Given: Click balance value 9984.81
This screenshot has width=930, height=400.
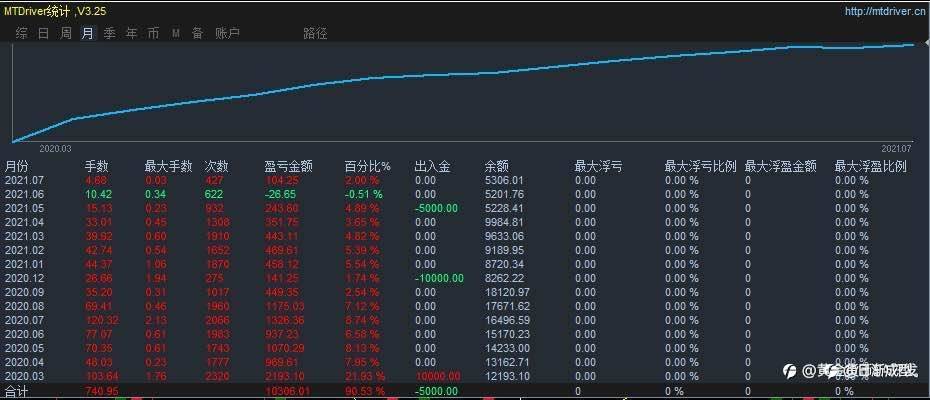Looking at the screenshot, I should tap(504, 222).
